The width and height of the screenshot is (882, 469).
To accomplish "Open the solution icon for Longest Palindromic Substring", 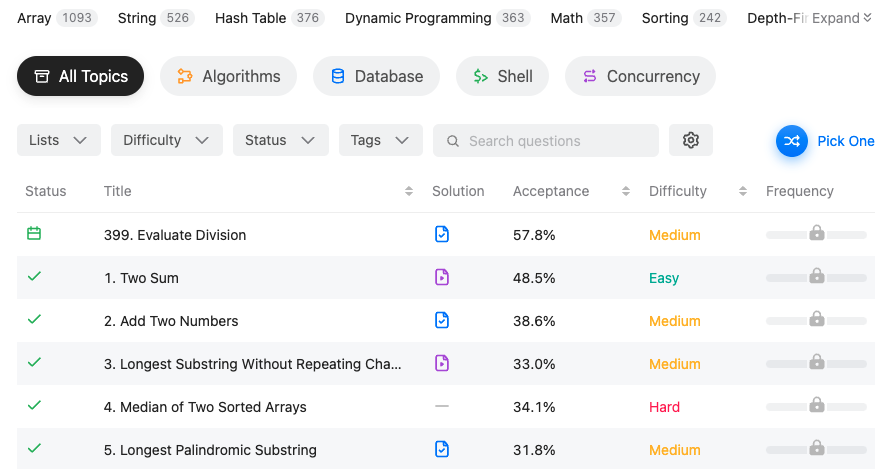I will [x=442, y=449].
